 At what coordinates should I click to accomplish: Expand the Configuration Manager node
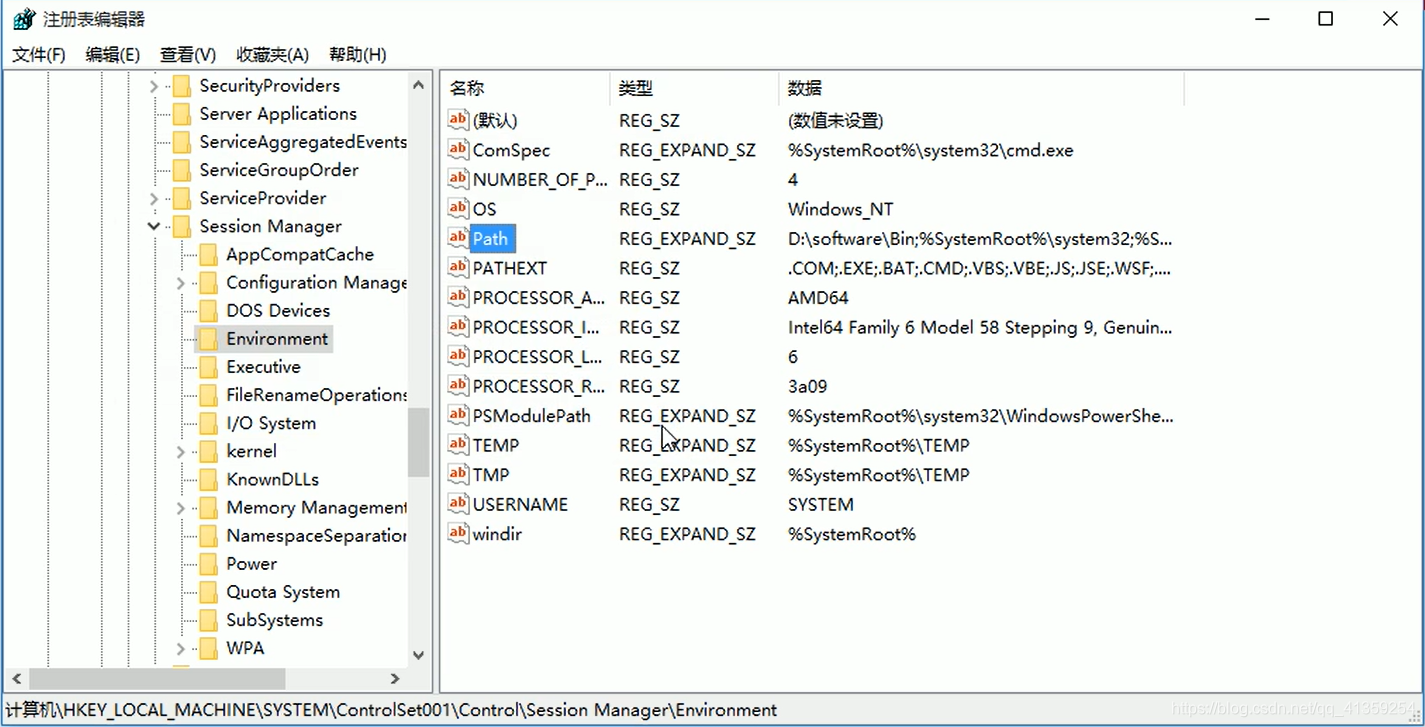[x=181, y=283]
